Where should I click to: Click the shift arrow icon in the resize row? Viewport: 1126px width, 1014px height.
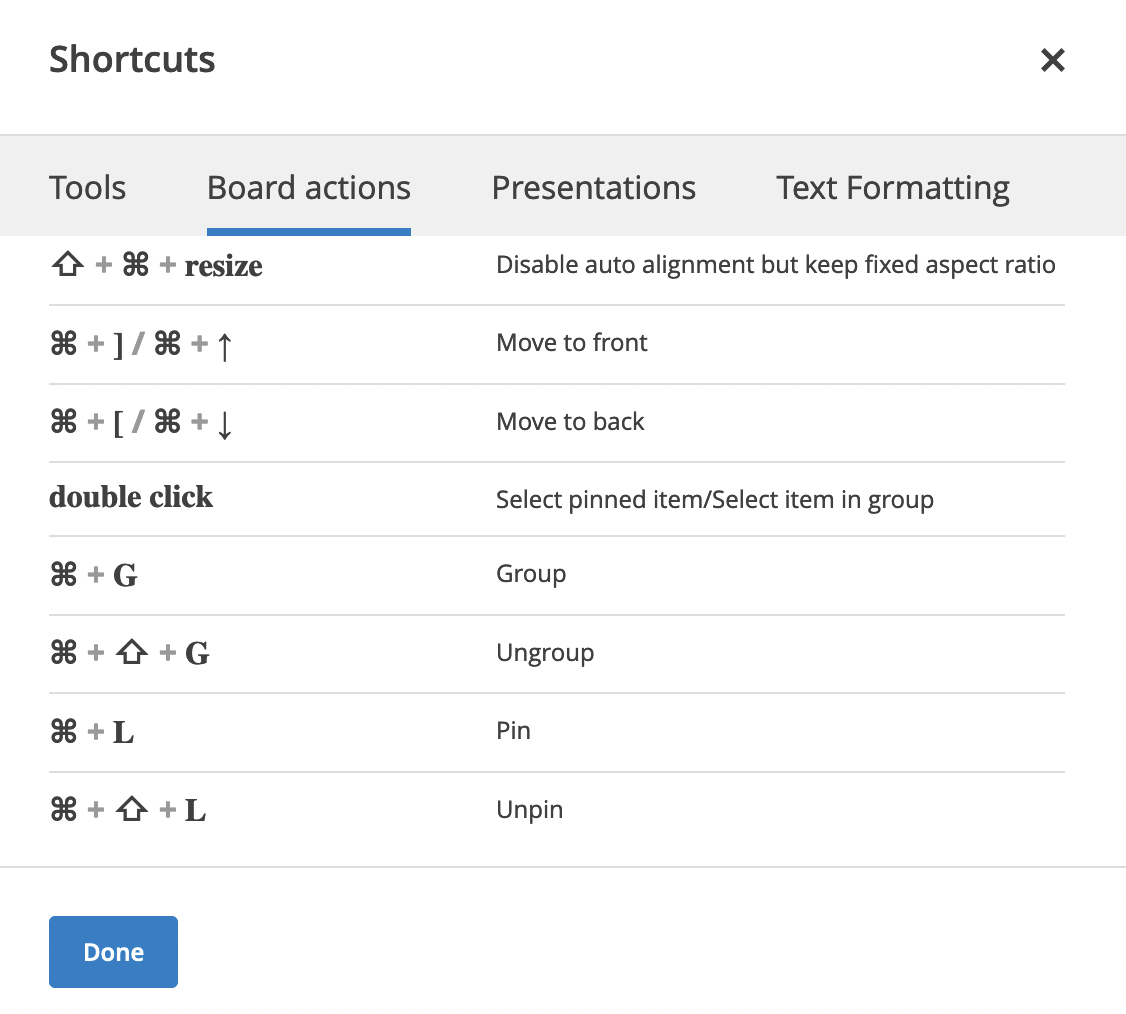[68, 264]
